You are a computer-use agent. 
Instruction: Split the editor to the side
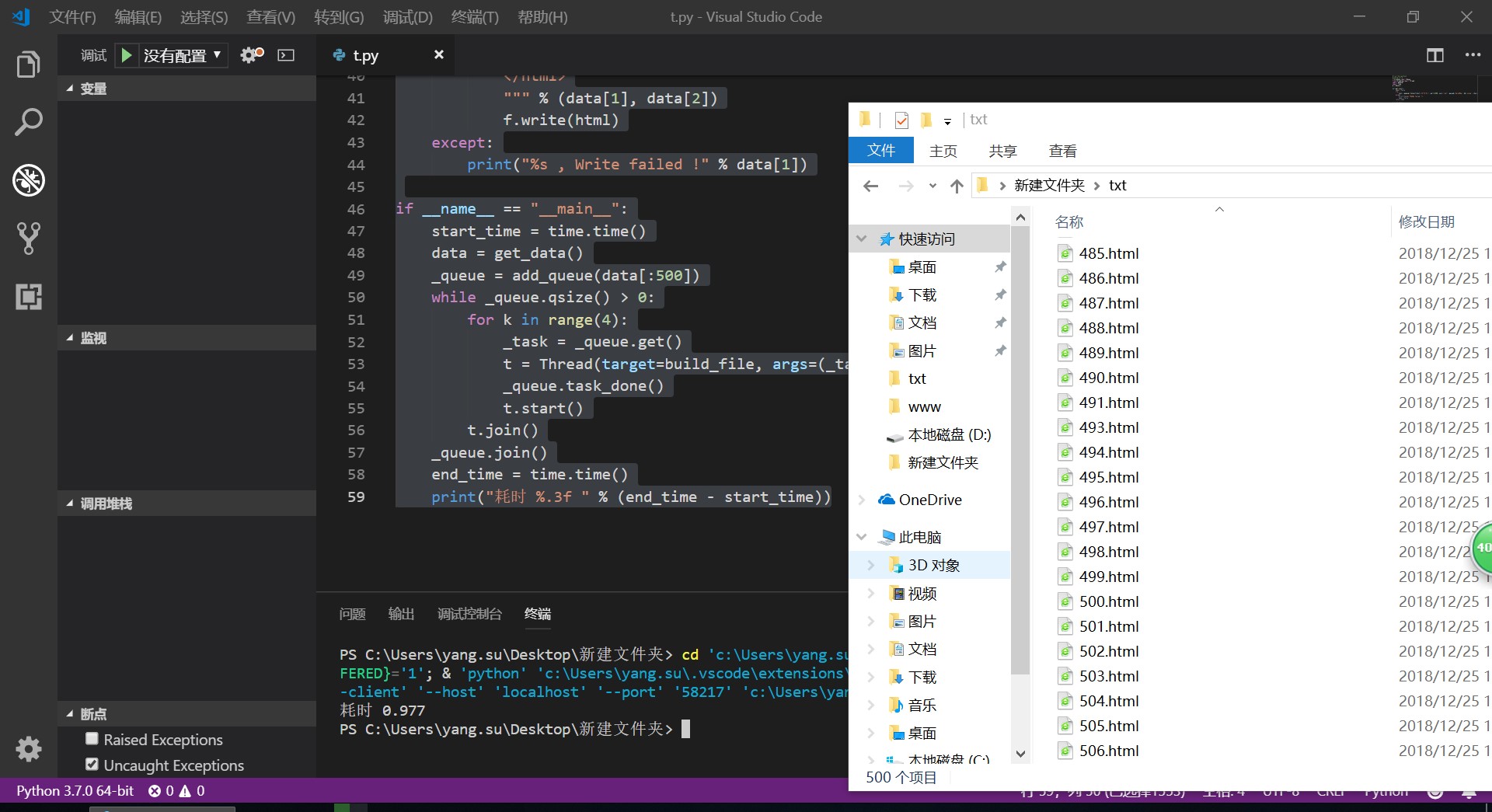[1435, 55]
